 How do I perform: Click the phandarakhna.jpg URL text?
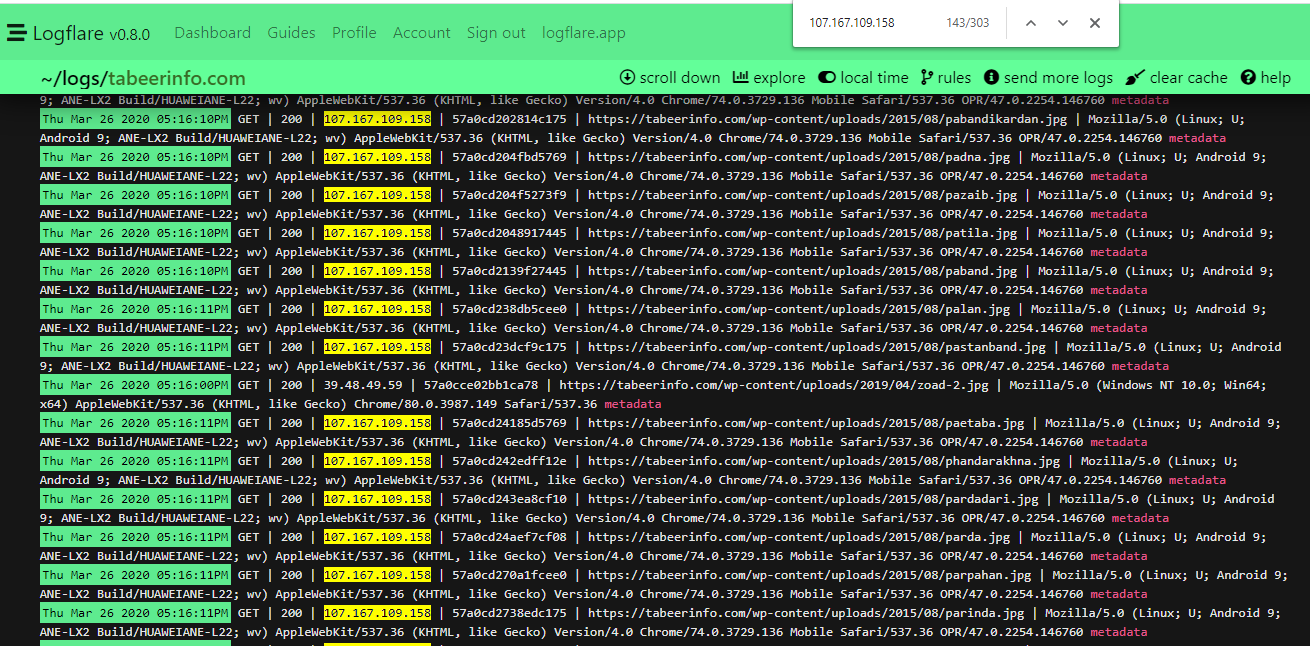pyautogui.click(x=824, y=461)
